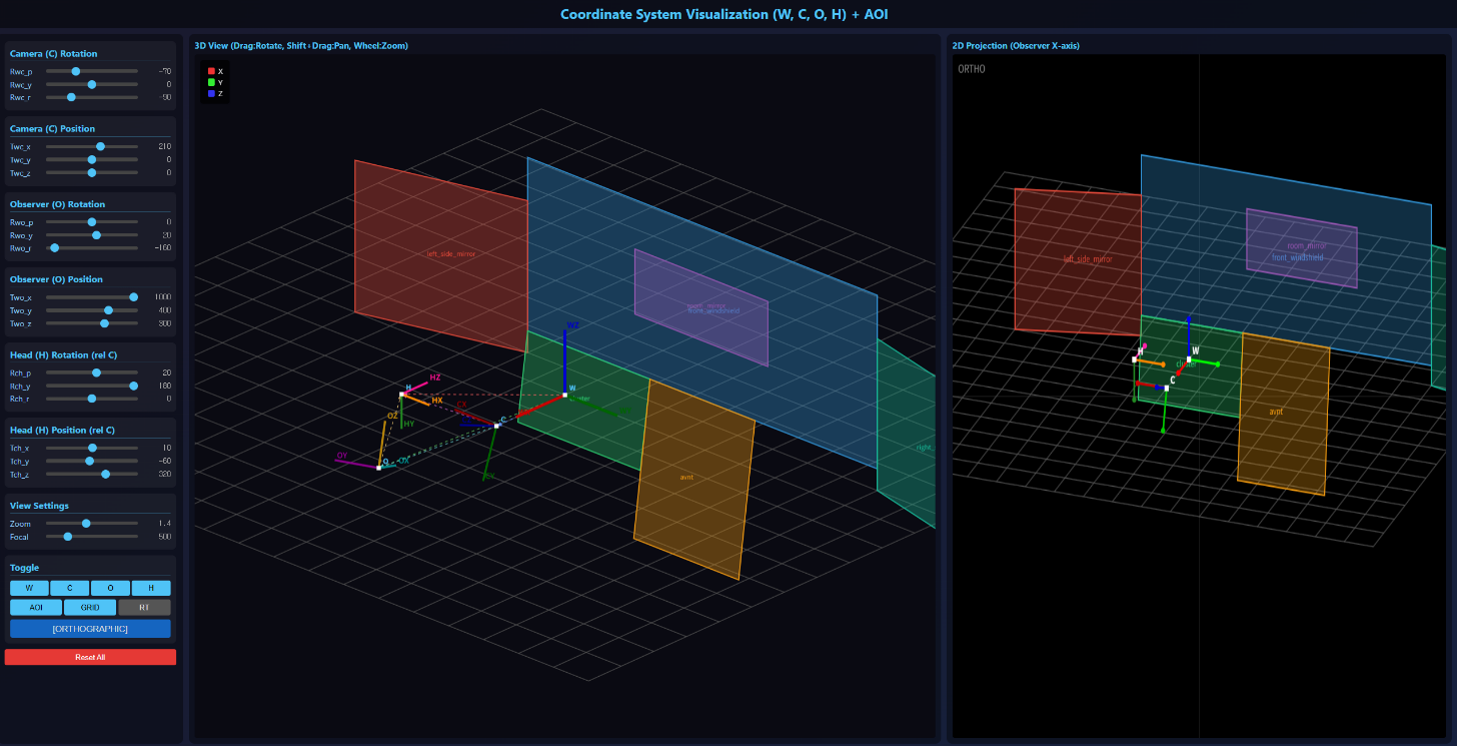Screen dimensions: 1457x746
Task: Adjust the Tch_z head position slider
Action: tap(92, 474)
